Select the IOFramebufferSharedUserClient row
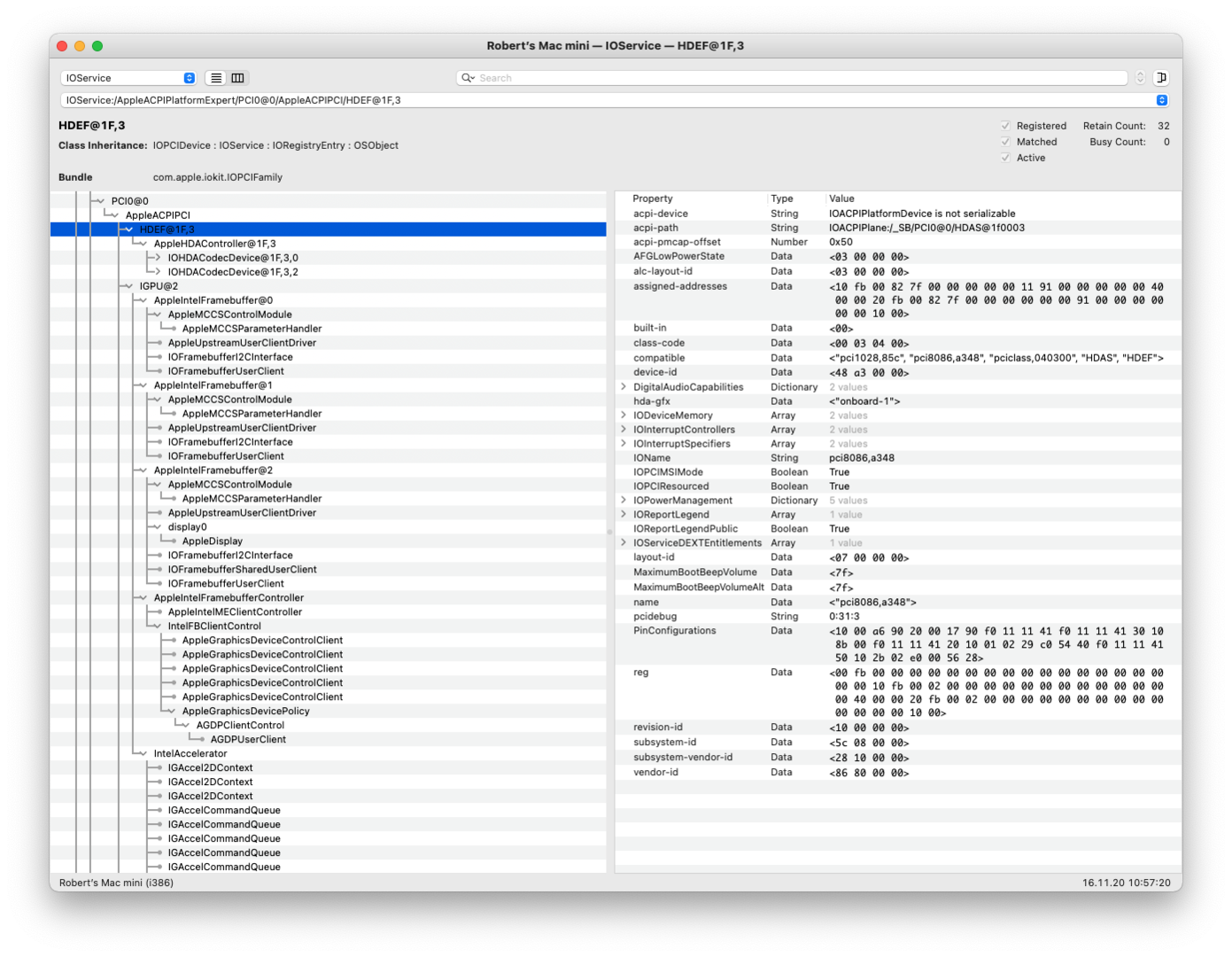The width and height of the screenshot is (1232, 957). 329,570
